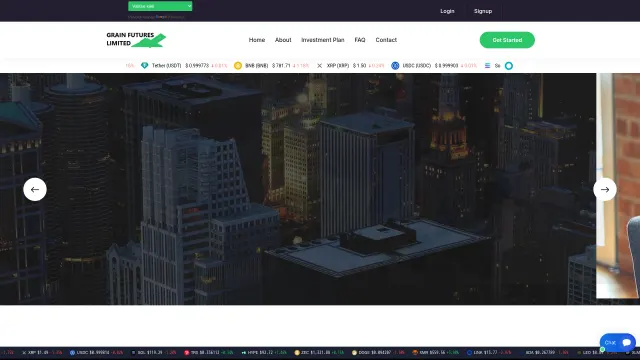
Task: Click the teal ring icon at the ticker end
Action: click(x=509, y=66)
